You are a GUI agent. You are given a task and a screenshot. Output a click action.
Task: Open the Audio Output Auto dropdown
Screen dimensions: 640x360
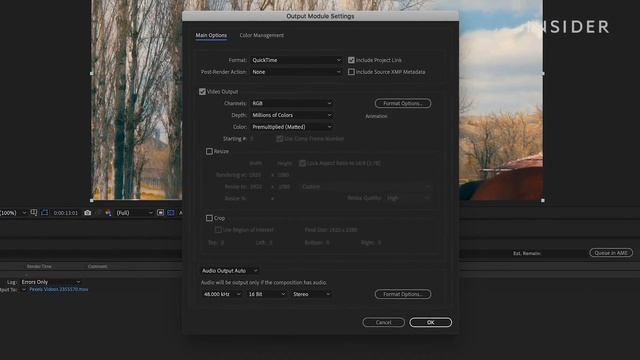click(x=230, y=271)
